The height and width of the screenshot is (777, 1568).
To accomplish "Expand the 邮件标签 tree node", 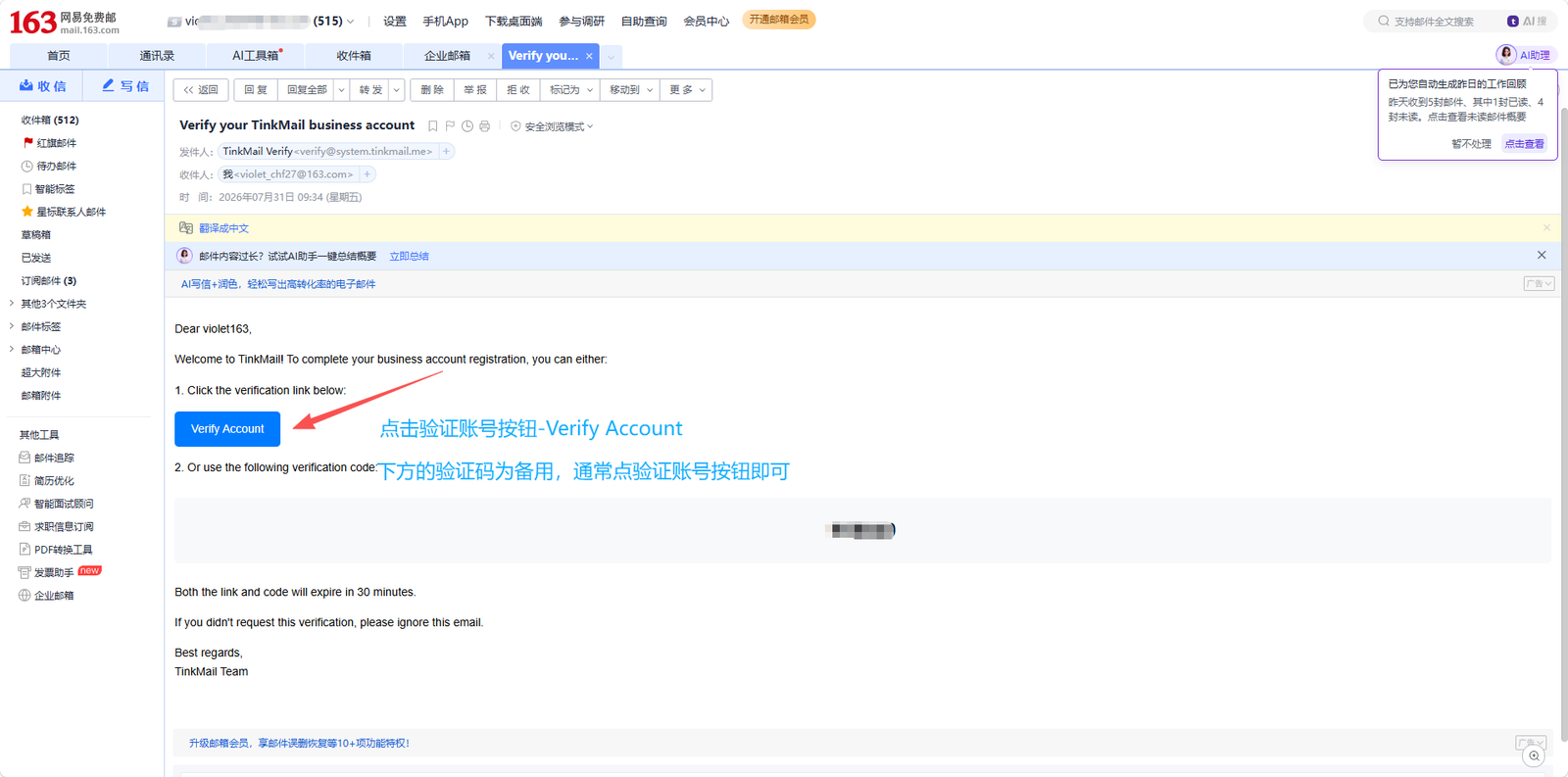I will coord(12,326).
